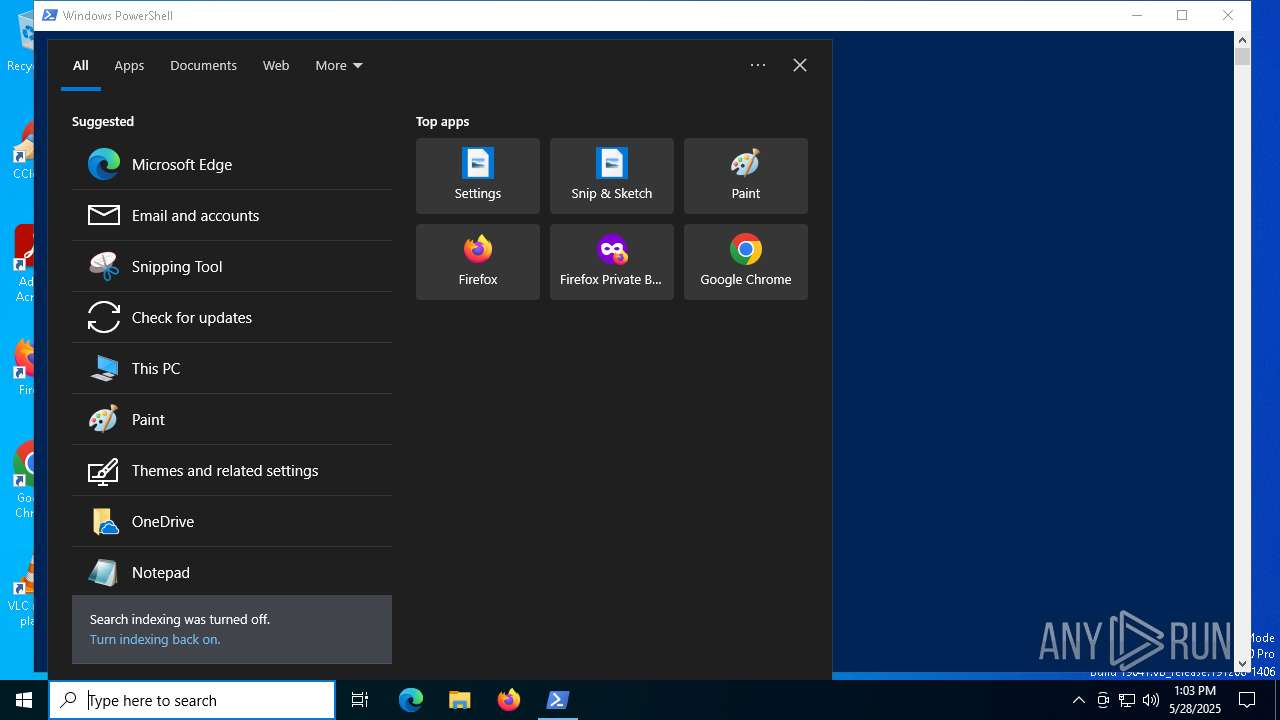
Task: Close the search panel with X
Action: (800, 65)
